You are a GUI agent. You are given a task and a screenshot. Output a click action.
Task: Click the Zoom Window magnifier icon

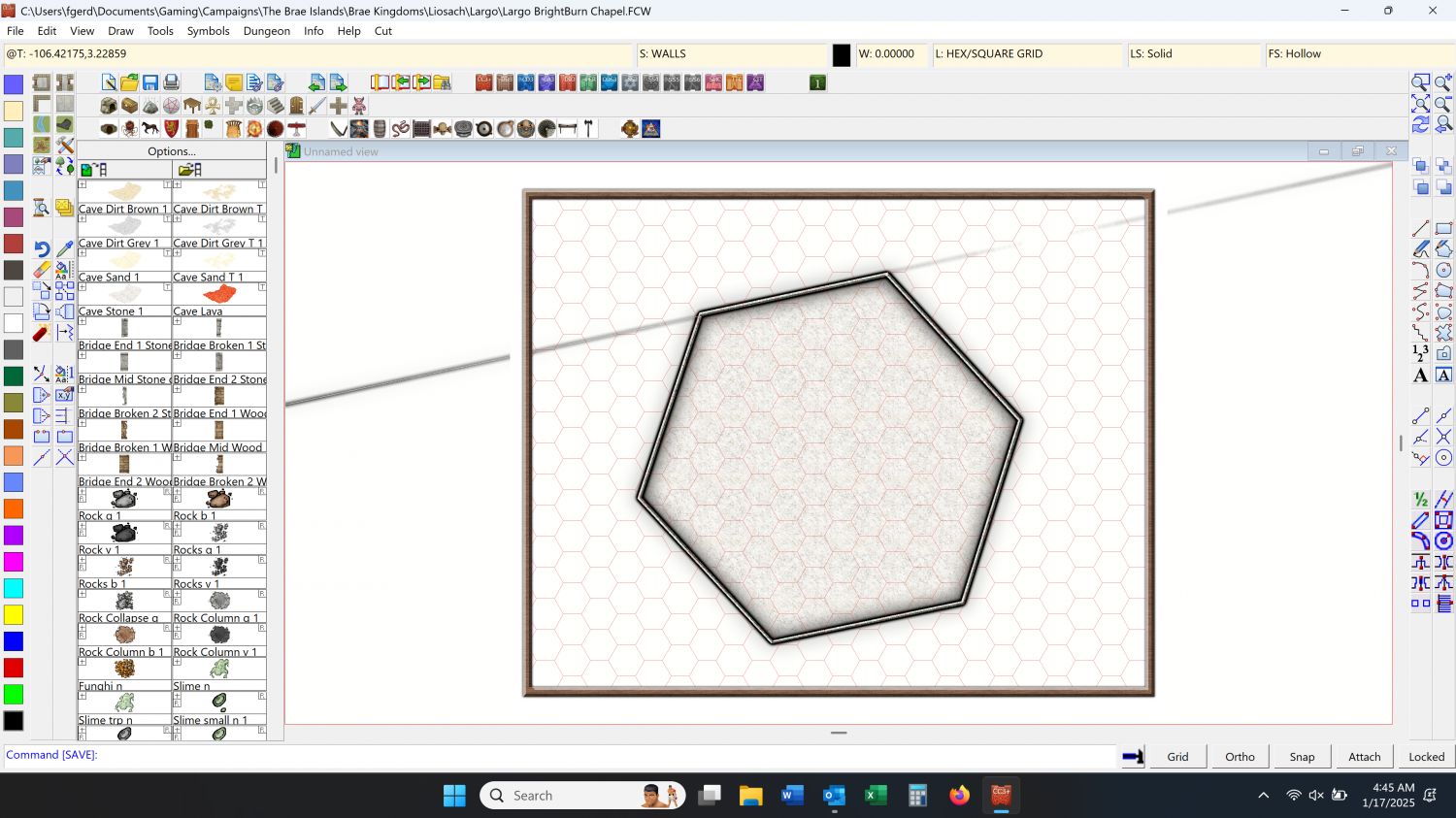pyautogui.click(x=1420, y=82)
